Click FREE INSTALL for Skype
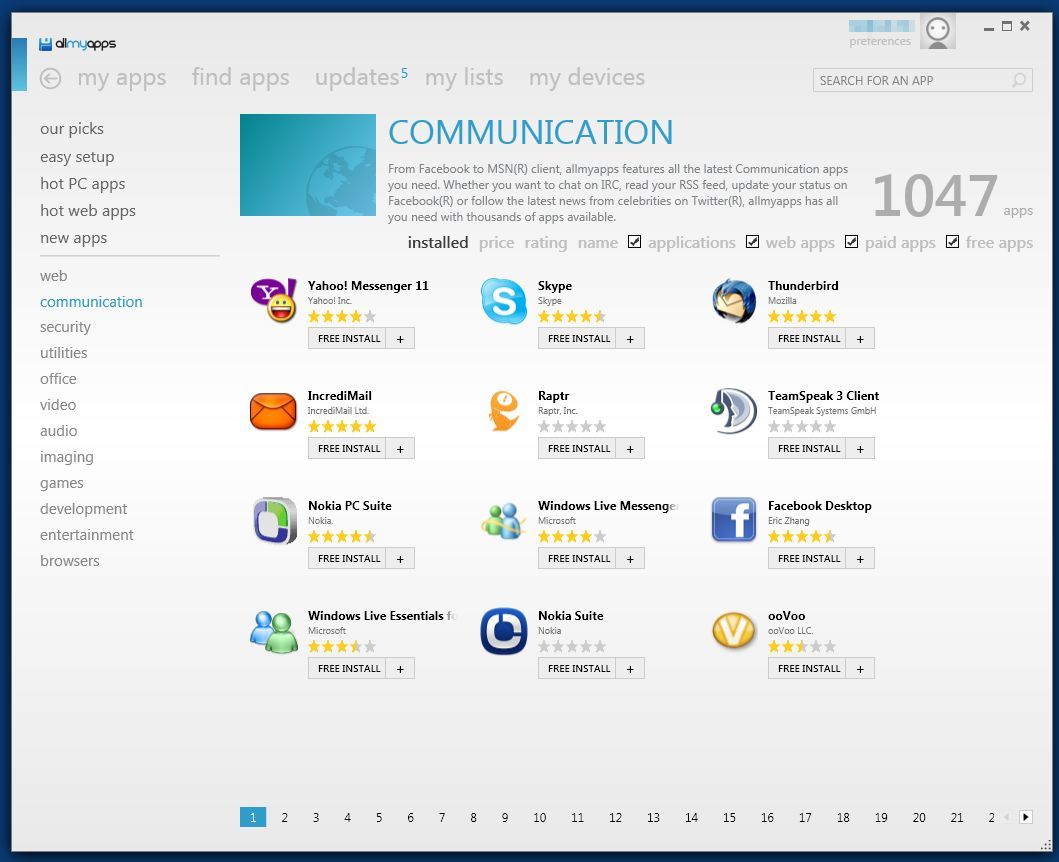Image resolution: width=1059 pixels, height=862 pixels. pos(577,338)
